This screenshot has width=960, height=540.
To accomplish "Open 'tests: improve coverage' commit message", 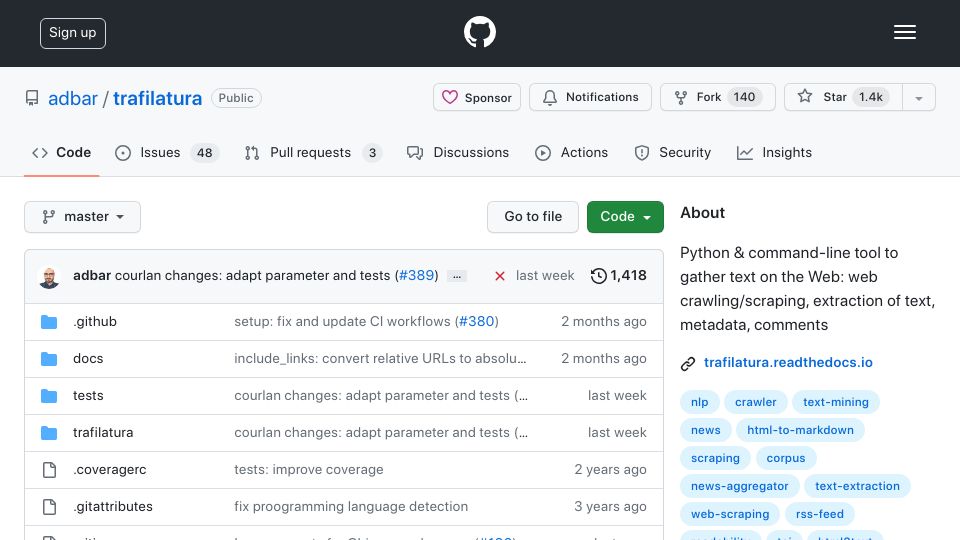I will 309,470.
